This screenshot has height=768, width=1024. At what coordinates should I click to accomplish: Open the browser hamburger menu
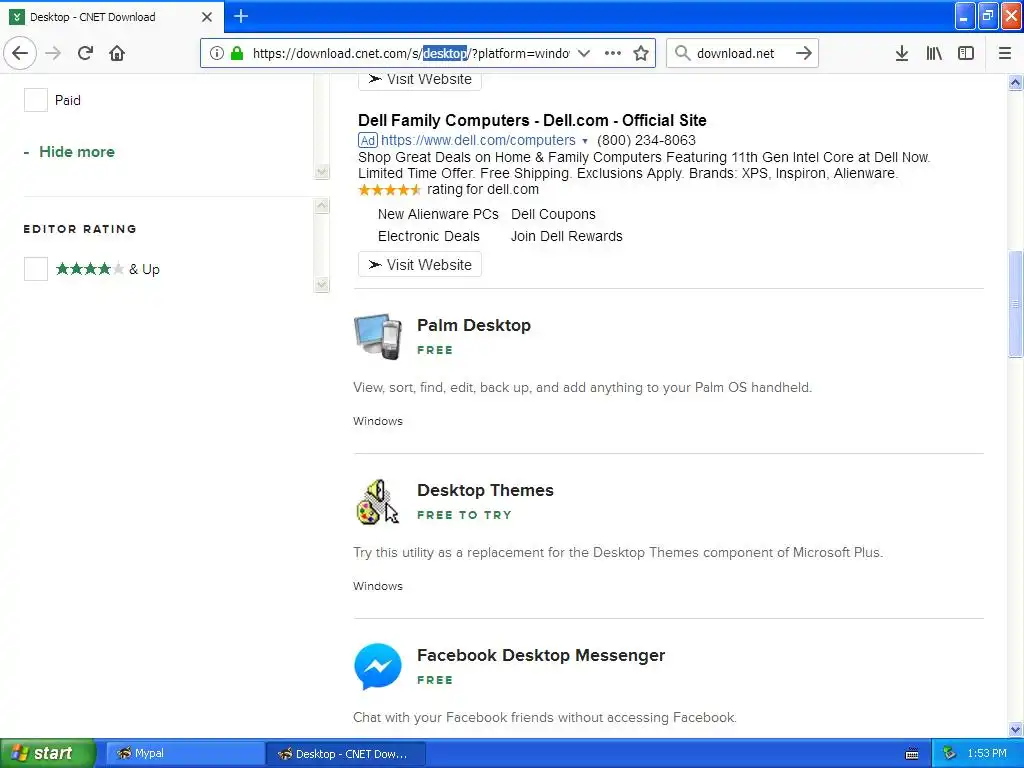(x=1004, y=53)
